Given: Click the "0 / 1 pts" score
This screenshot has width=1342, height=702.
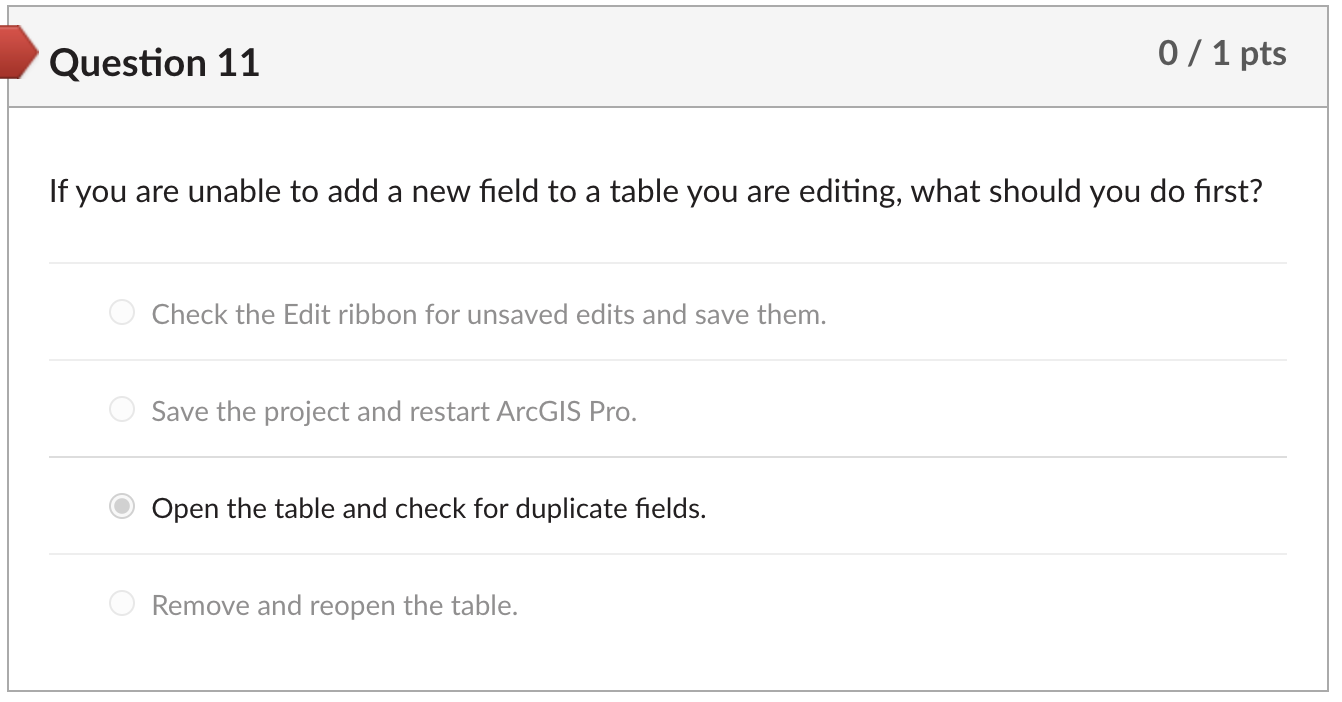Looking at the screenshot, I should pyautogui.click(x=1222, y=53).
